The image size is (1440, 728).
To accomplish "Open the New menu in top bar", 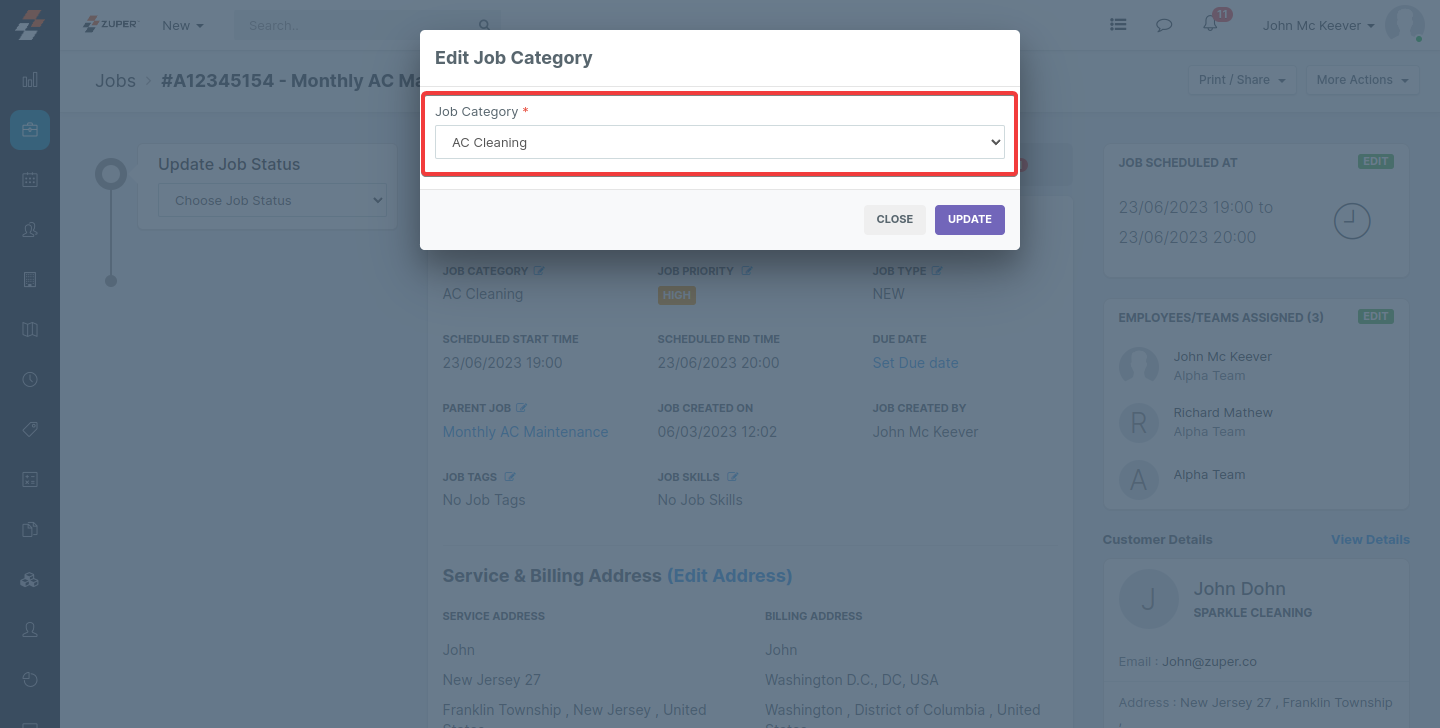I will [x=183, y=25].
